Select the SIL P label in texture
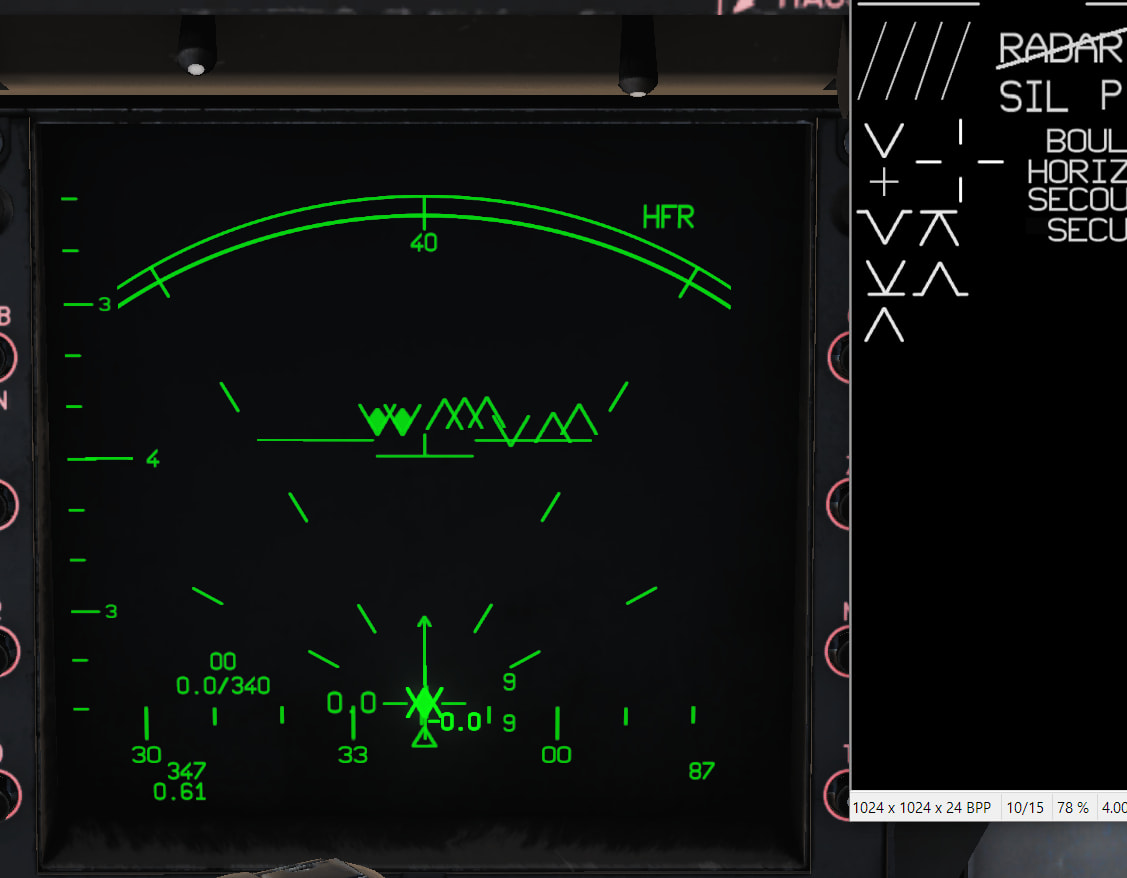This screenshot has height=878, width=1127. click(x=1060, y=97)
